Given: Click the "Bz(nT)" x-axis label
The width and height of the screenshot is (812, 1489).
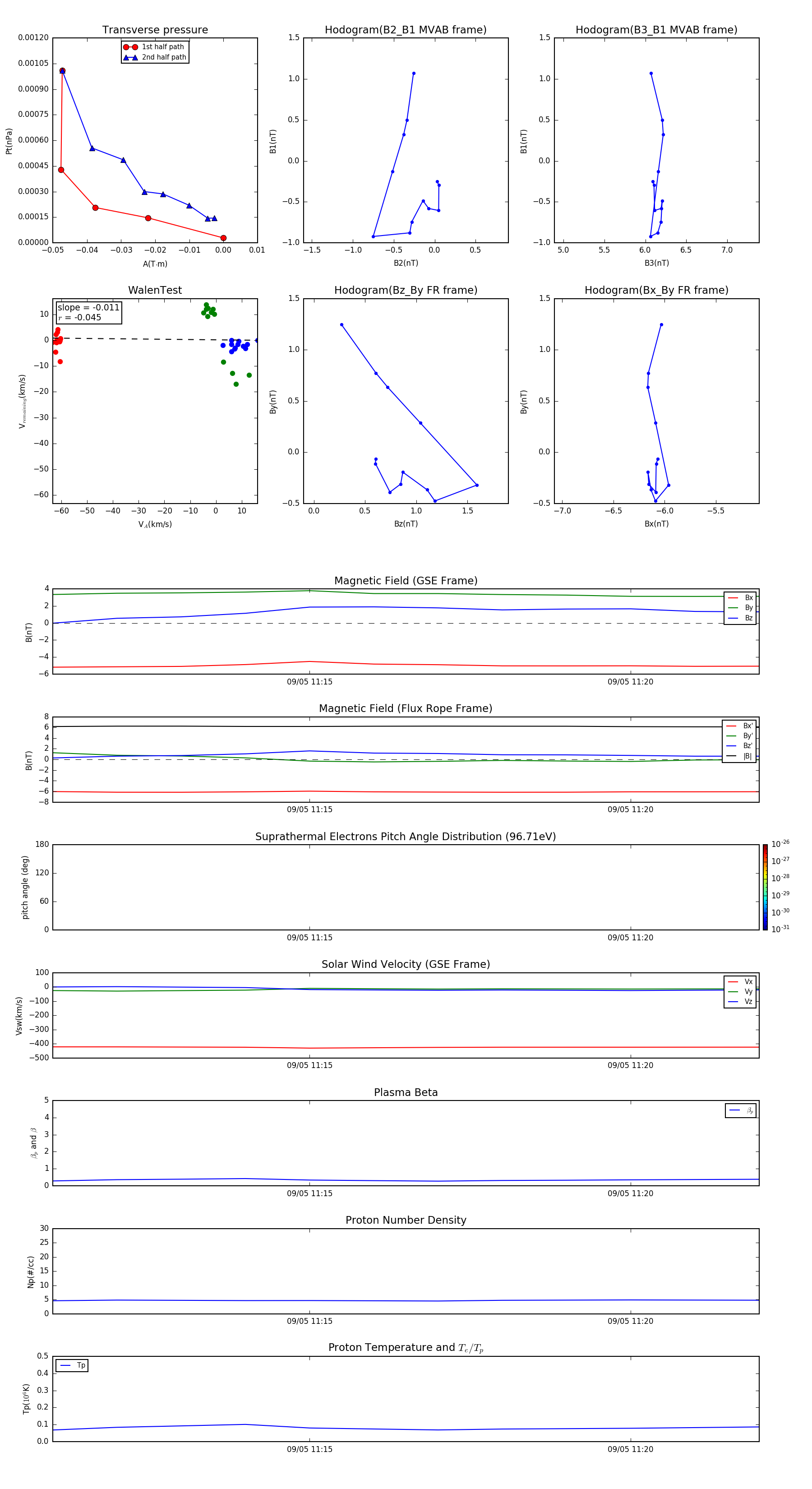Looking at the screenshot, I should 406,524.
